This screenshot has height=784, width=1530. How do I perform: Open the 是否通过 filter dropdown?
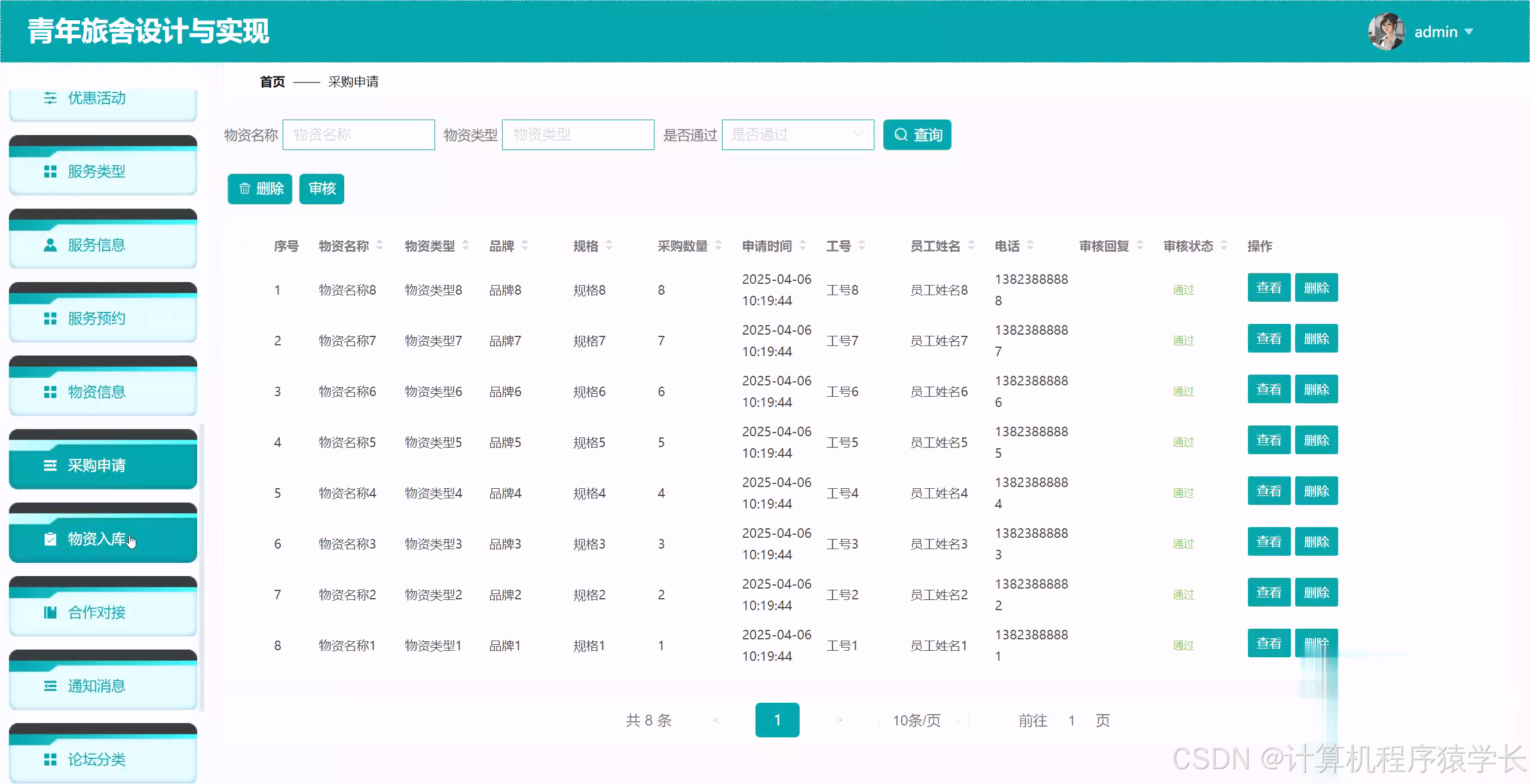pyautogui.click(x=797, y=135)
